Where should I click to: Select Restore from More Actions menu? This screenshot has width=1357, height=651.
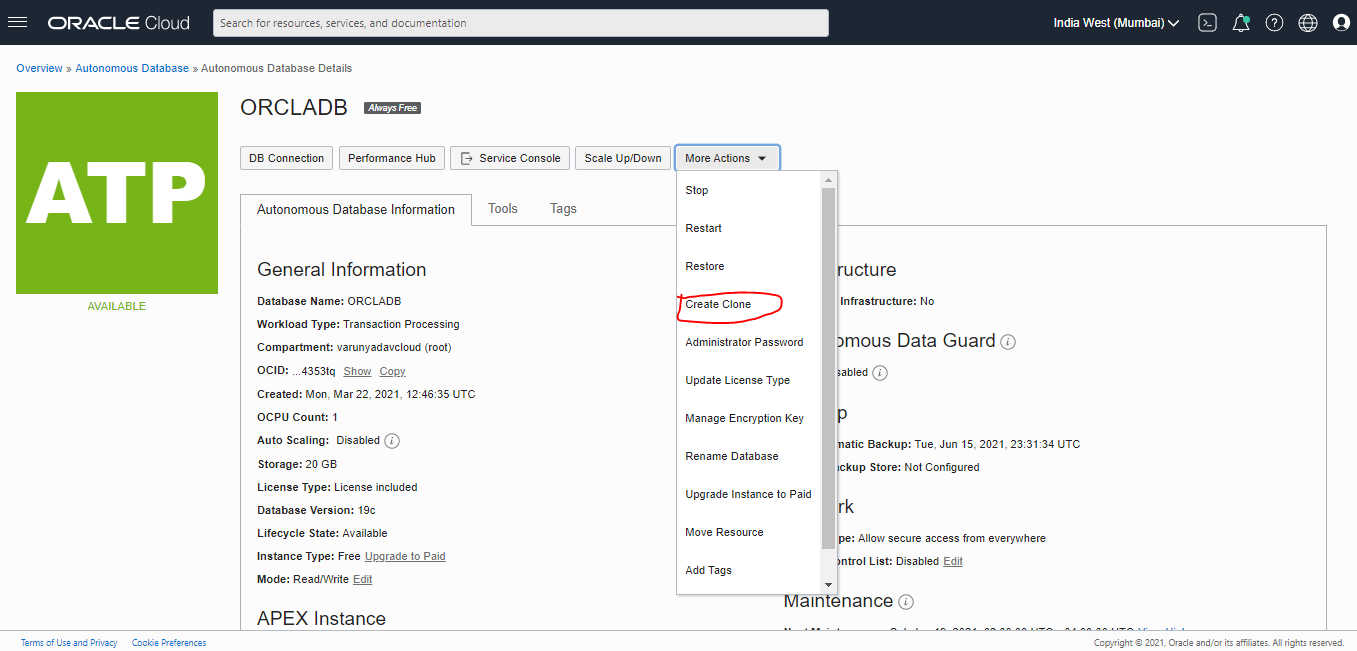[749, 266]
